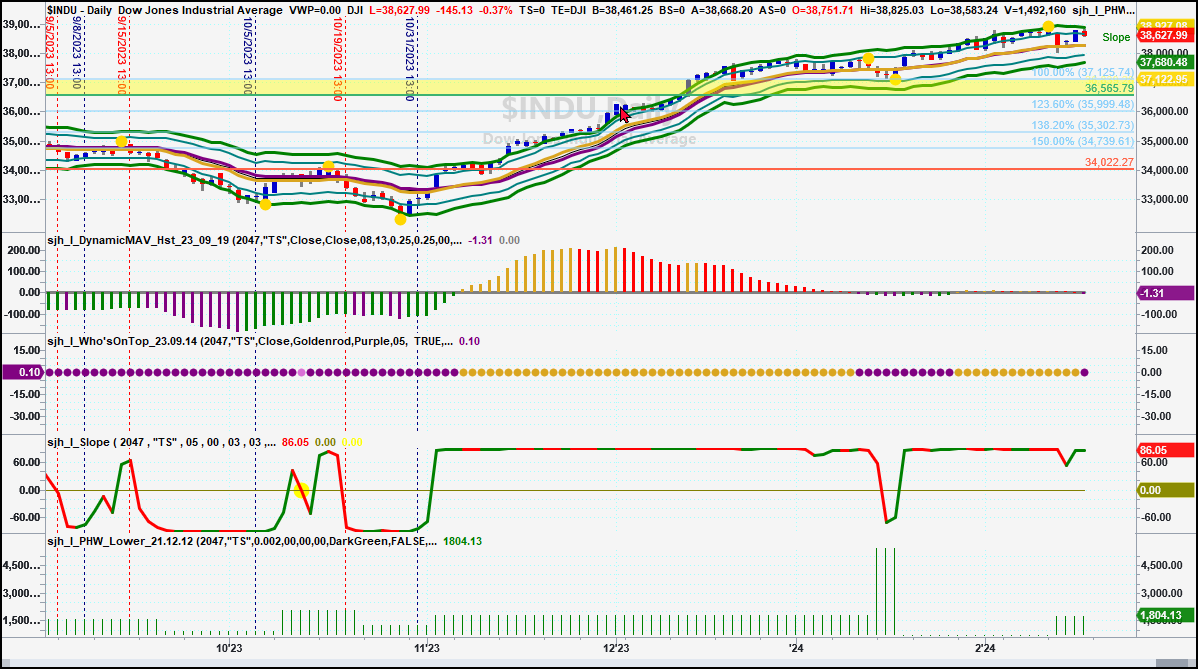This screenshot has height=669, width=1198.
Task: Click the Hi=38,825.03 high value
Action: pyautogui.click(x=892, y=11)
